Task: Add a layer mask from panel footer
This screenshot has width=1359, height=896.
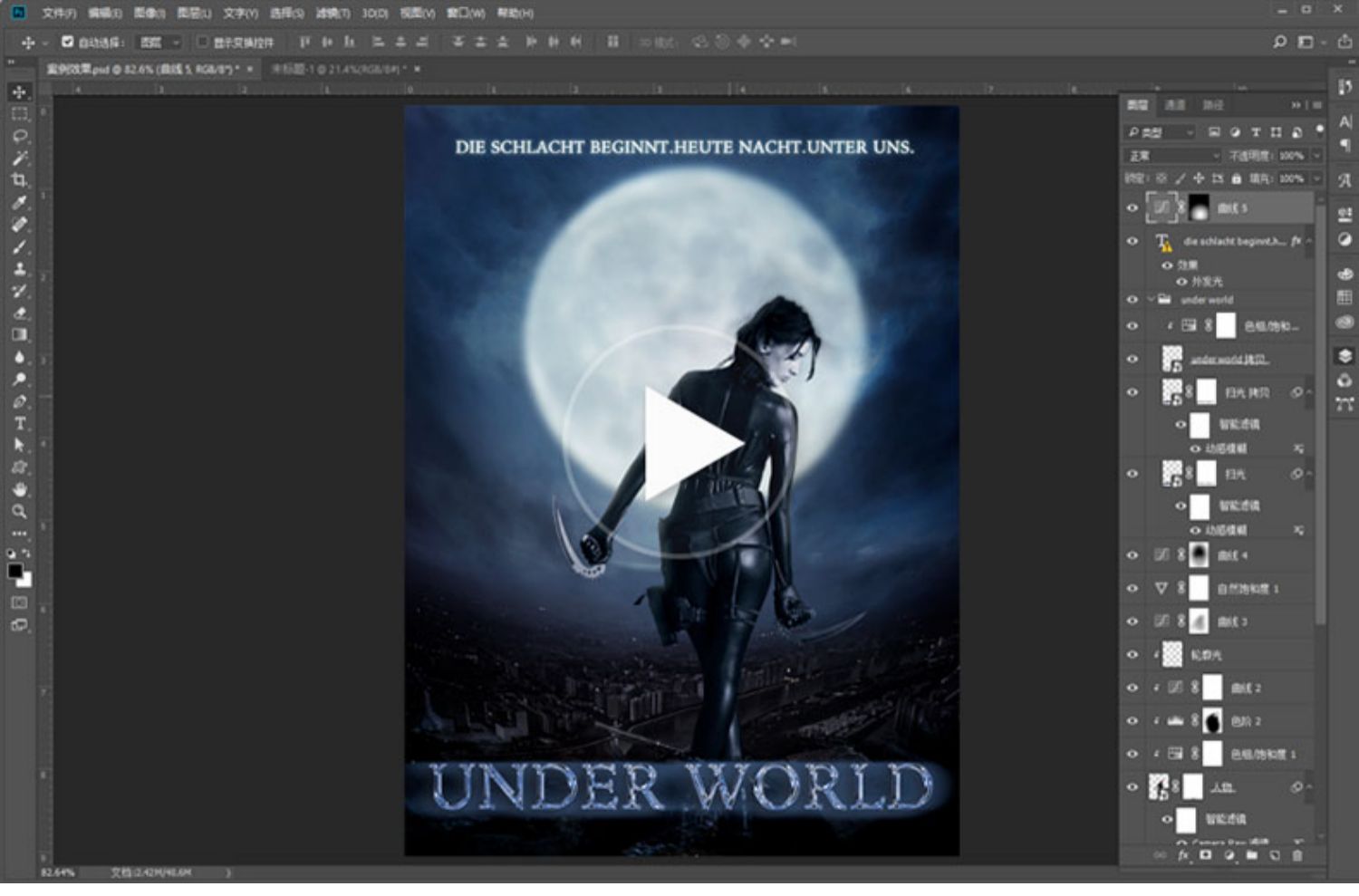Action: (1206, 855)
